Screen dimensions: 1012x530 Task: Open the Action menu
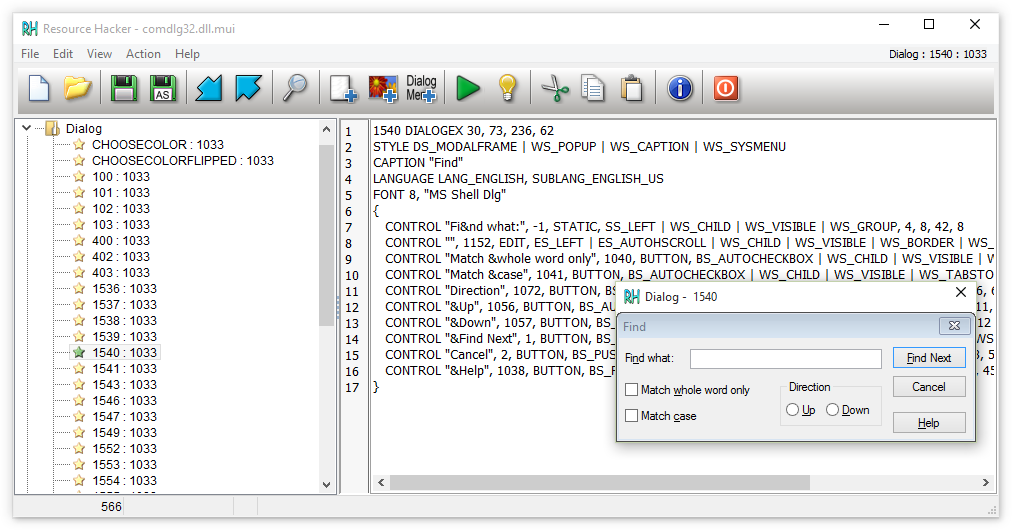click(143, 54)
